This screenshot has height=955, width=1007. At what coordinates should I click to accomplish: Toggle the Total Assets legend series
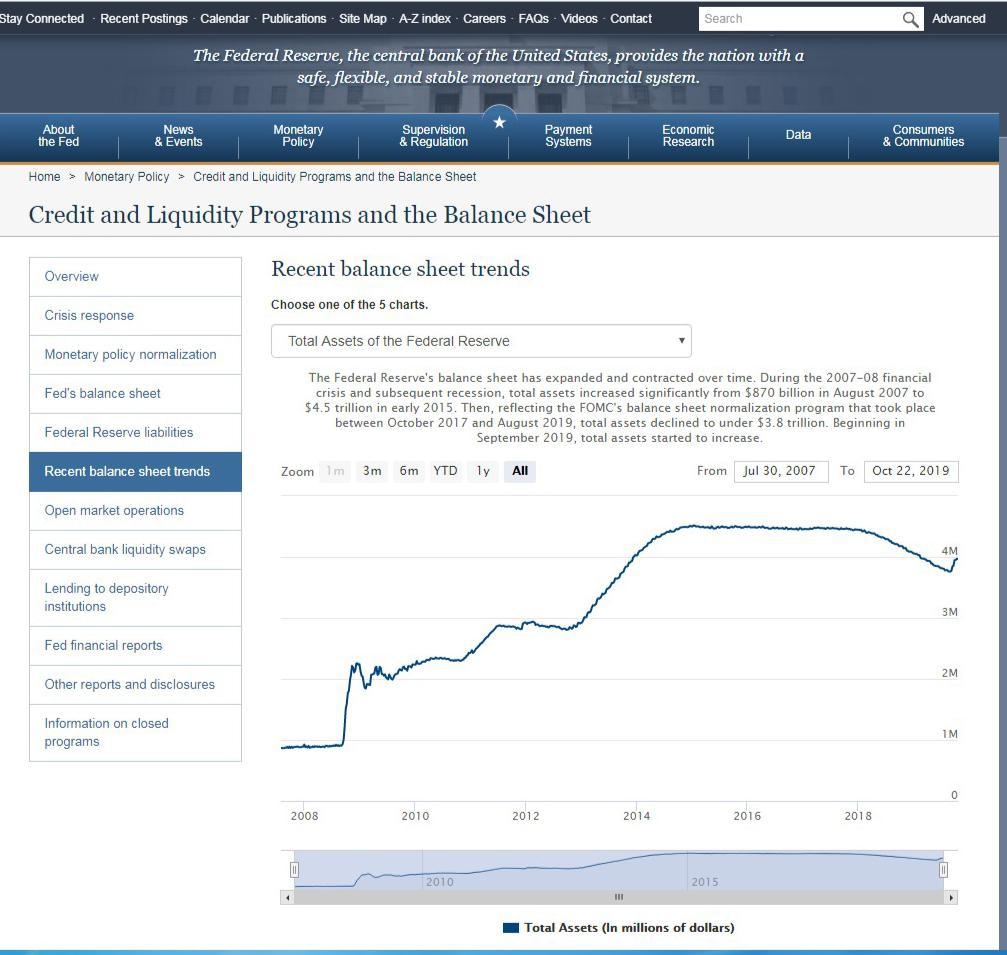point(618,927)
